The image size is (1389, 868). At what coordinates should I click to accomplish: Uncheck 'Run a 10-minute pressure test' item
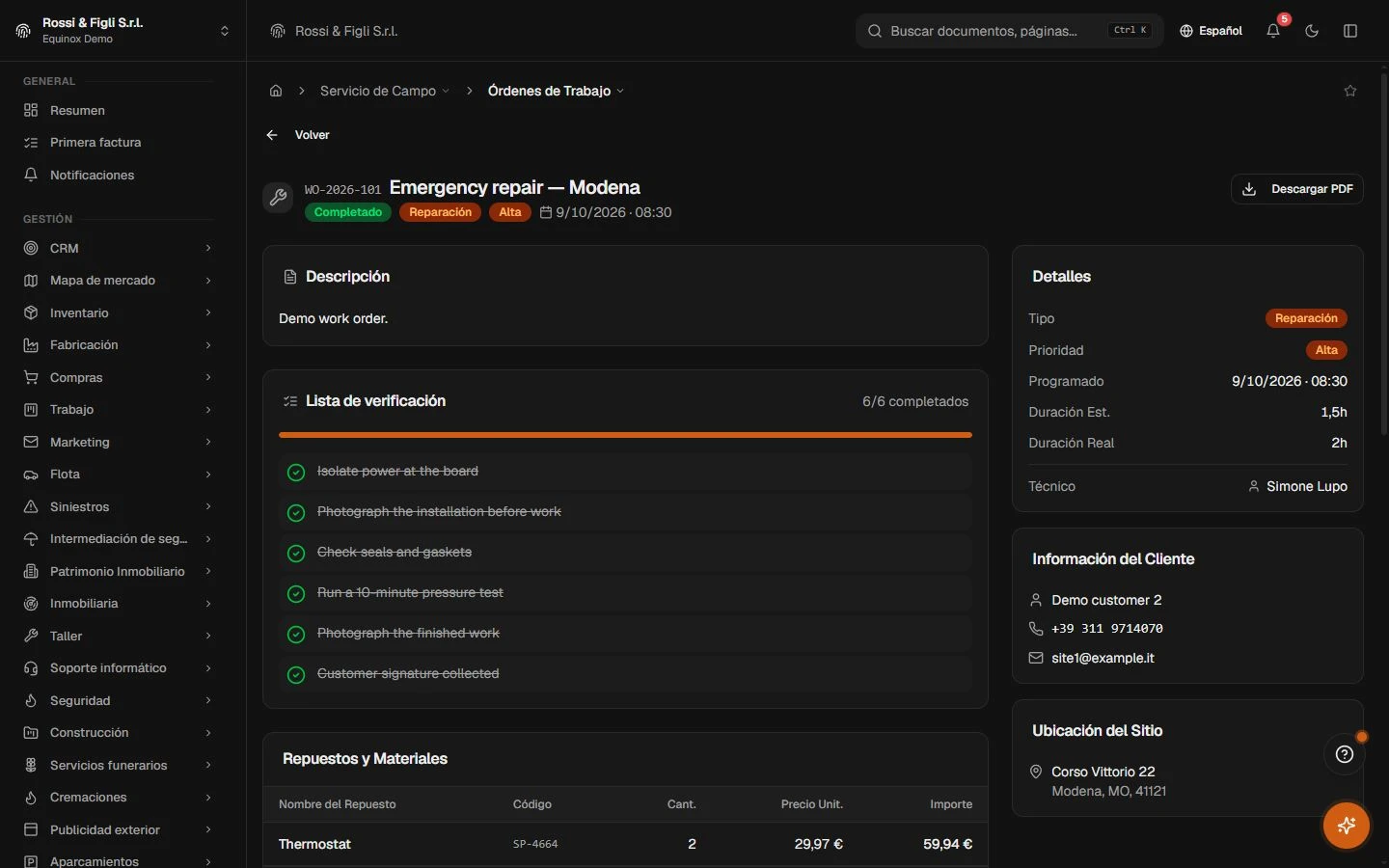coord(296,593)
